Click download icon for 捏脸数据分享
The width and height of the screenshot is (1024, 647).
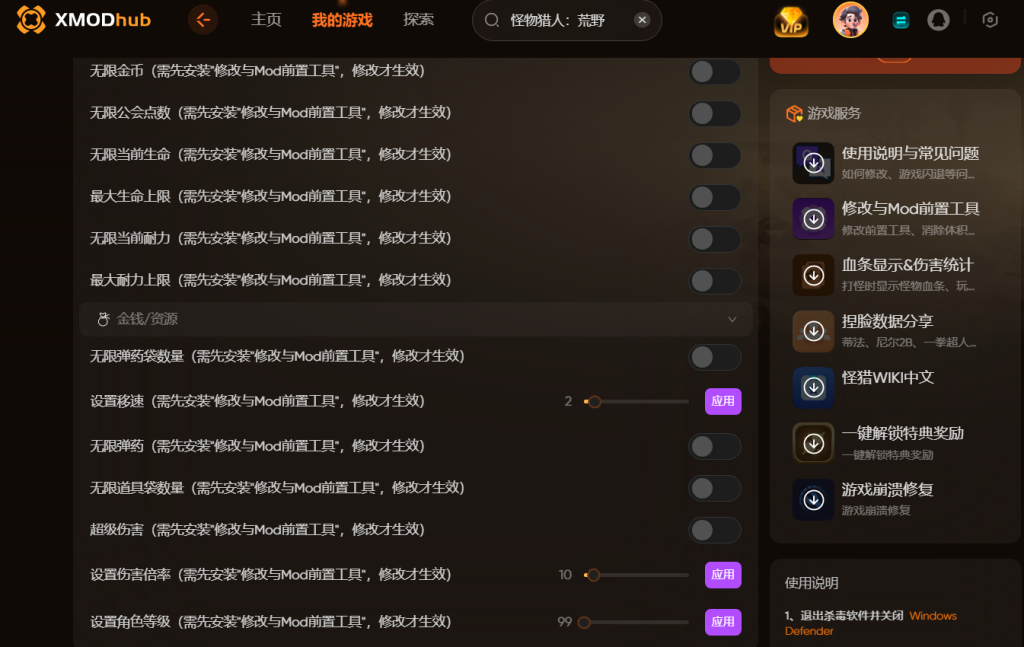813,331
